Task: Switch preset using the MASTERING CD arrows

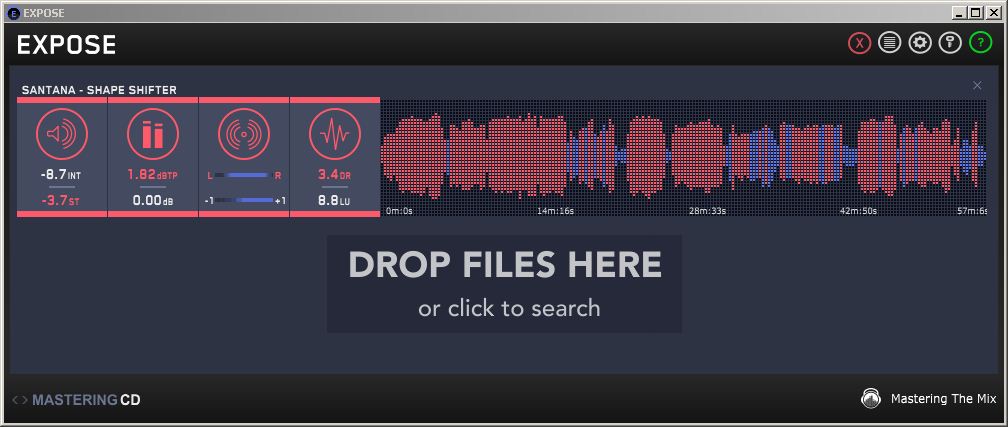Action: coord(20,400)
